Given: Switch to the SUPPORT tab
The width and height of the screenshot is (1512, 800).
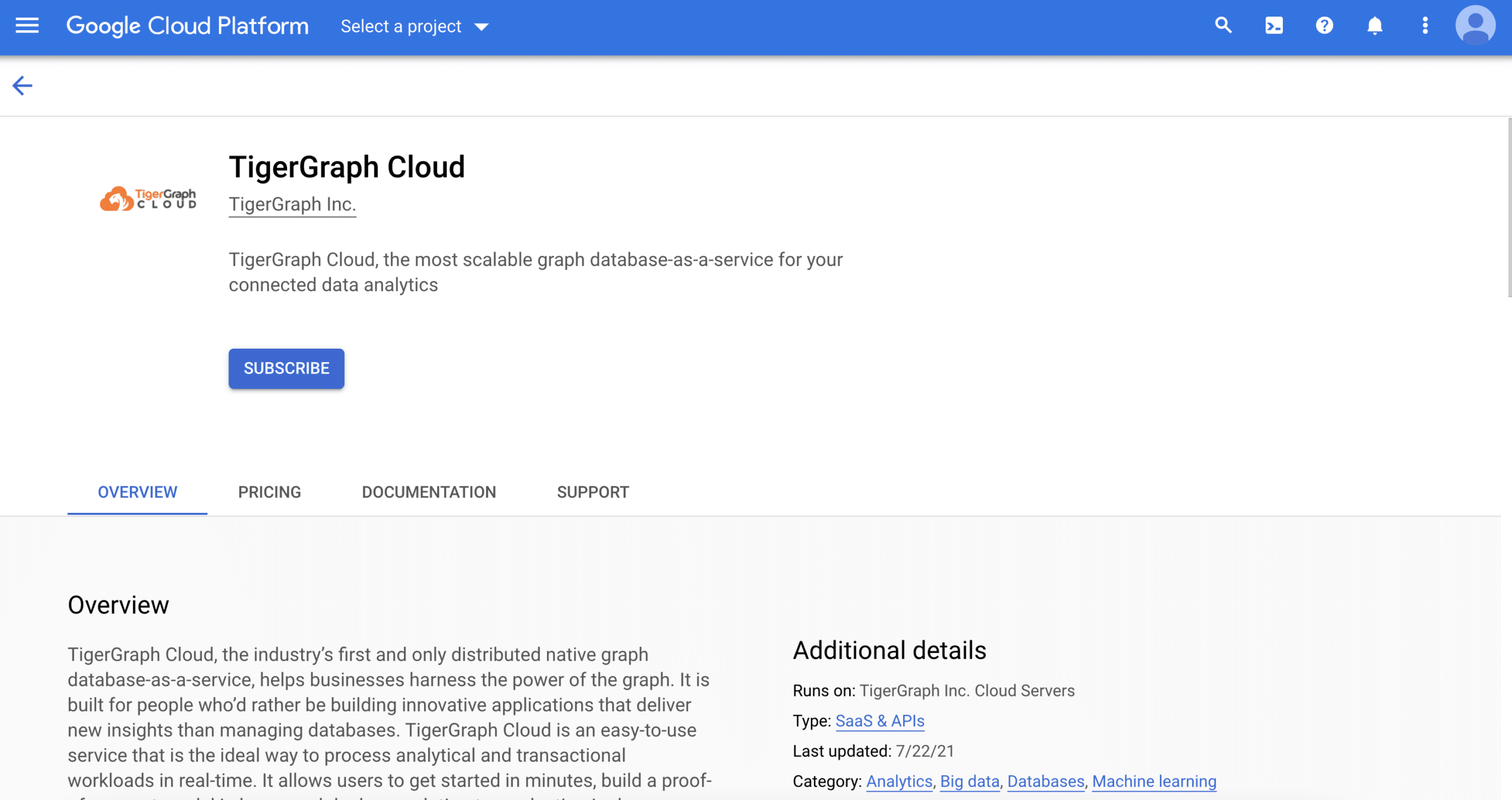Looking at the screenshot, I should click(593, 492).
